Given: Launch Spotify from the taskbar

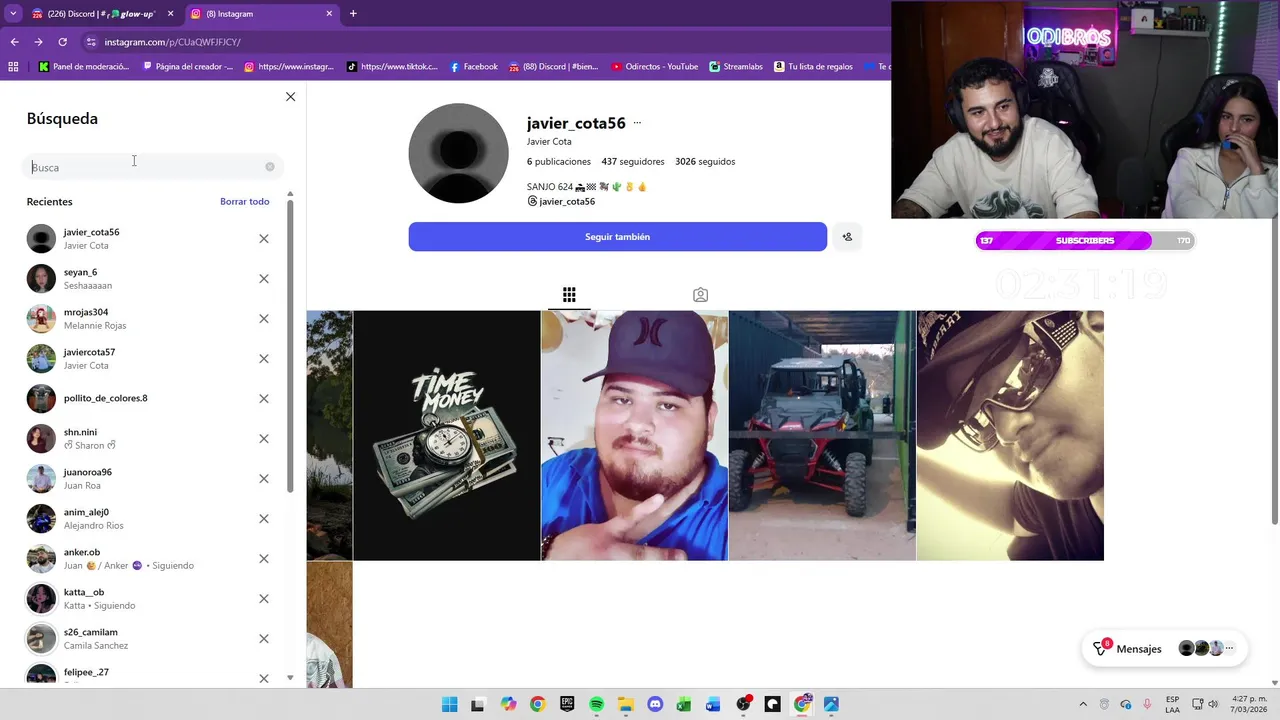Looking at the screenshot, I should point(596,705).
